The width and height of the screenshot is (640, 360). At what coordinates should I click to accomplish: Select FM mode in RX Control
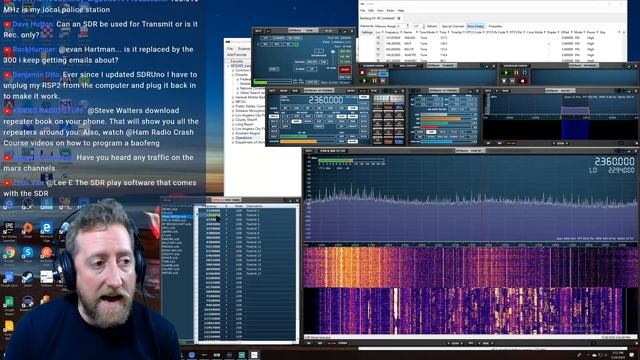[308, 108]
